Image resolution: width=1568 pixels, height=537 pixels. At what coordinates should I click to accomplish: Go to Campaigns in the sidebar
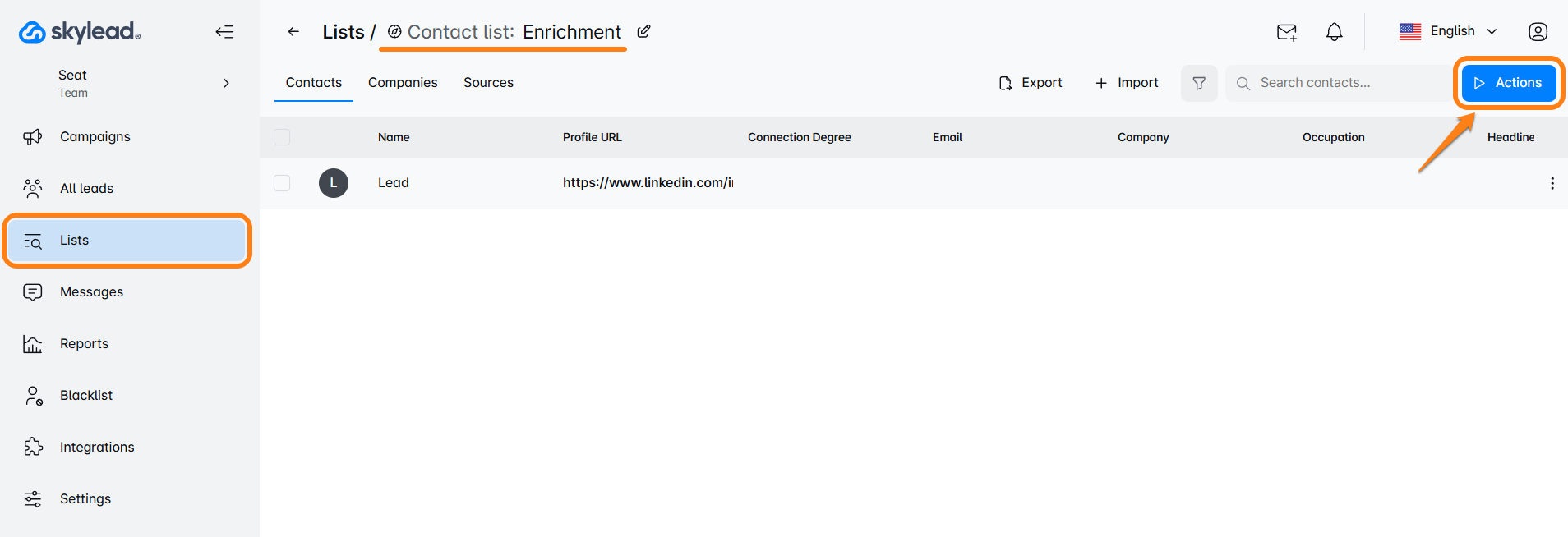[95, 137]
